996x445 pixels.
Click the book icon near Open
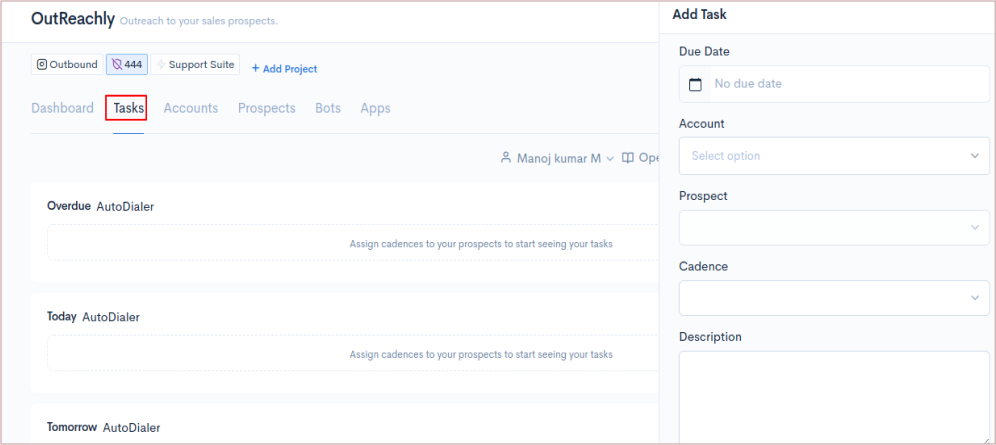point(627,158)
